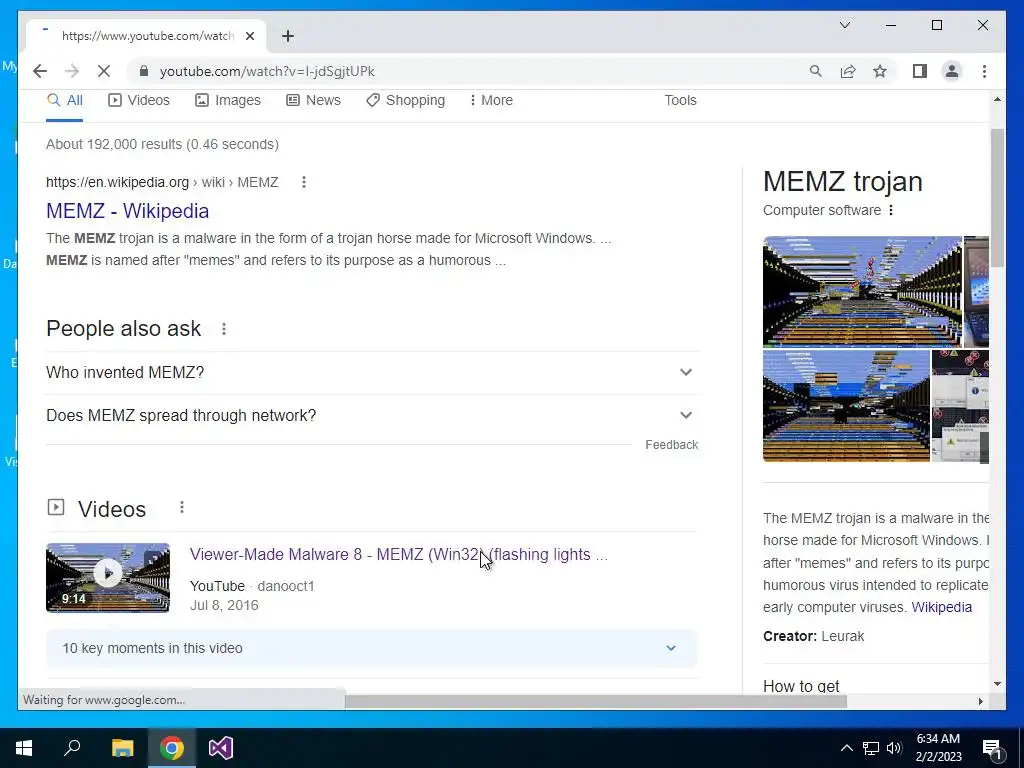Open the More search options menu
This screenshot has width=1024, height=768.
491,101
